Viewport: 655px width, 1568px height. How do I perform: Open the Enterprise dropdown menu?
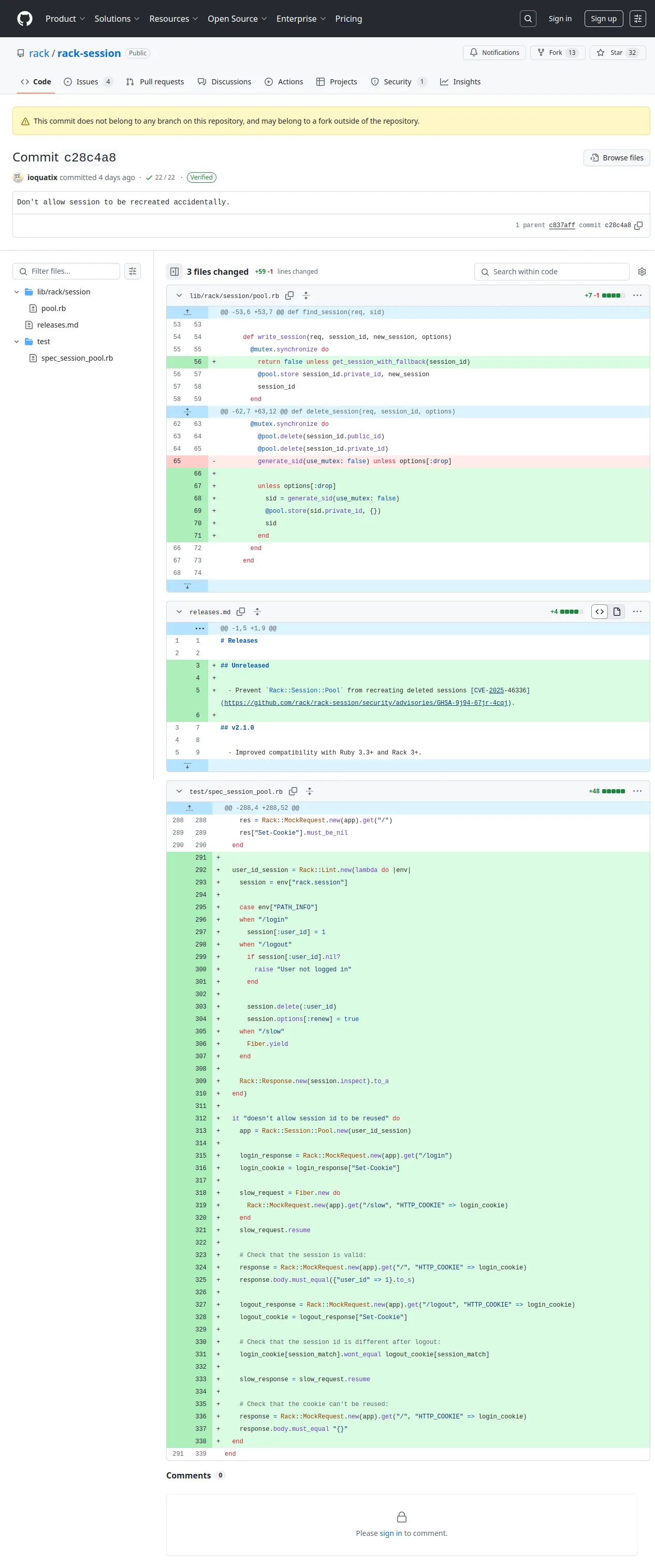(x=301, y=19)
